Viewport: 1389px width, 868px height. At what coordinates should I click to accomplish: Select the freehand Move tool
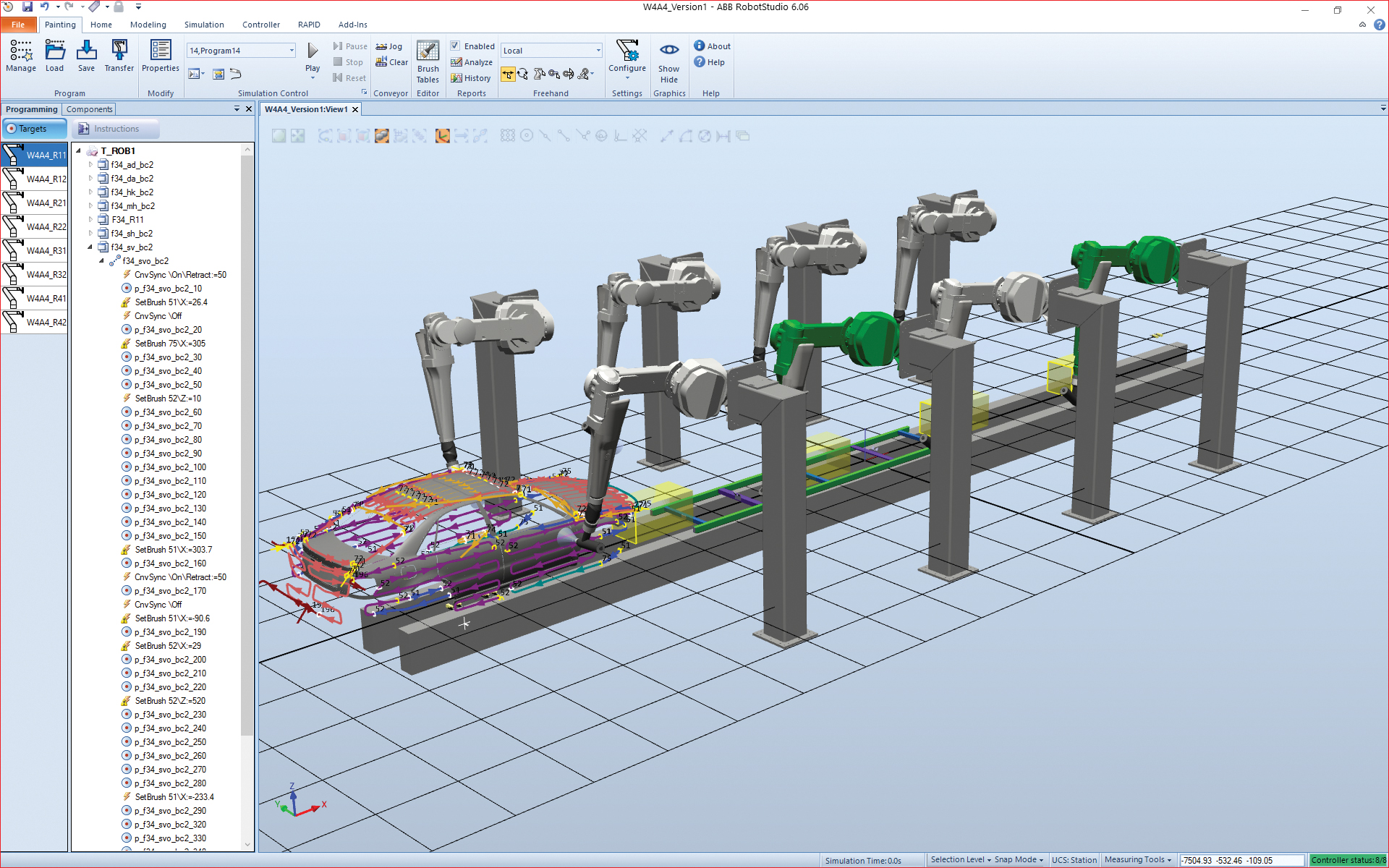[x=508, y=74]
